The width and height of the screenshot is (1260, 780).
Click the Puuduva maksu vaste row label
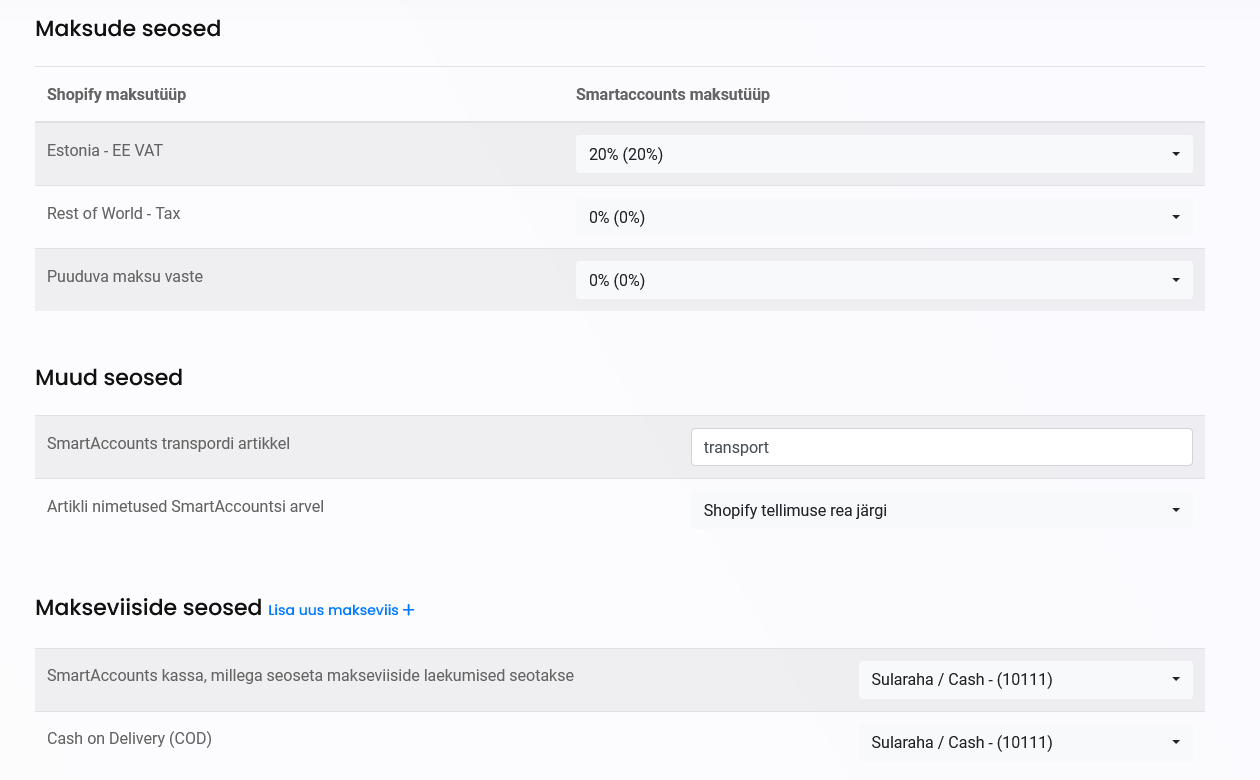pyautogui.click(x=125, y=277)
